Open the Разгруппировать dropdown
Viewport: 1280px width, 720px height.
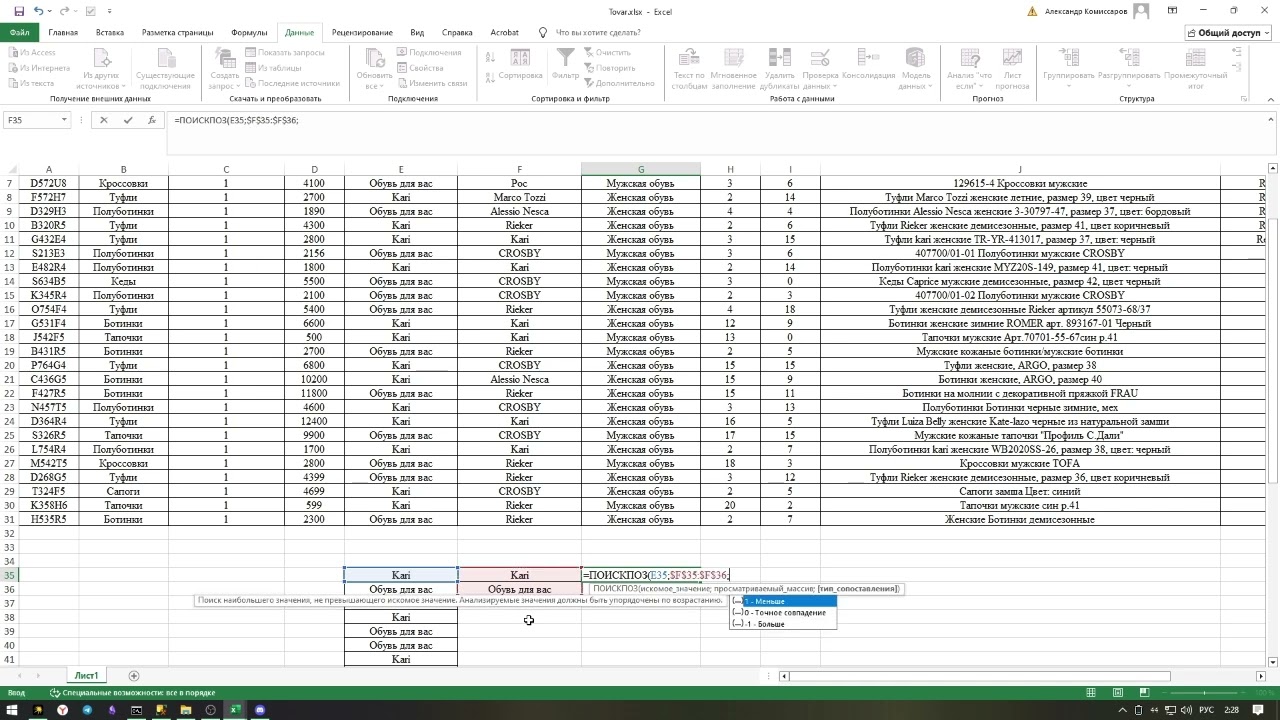[1128, 68]
